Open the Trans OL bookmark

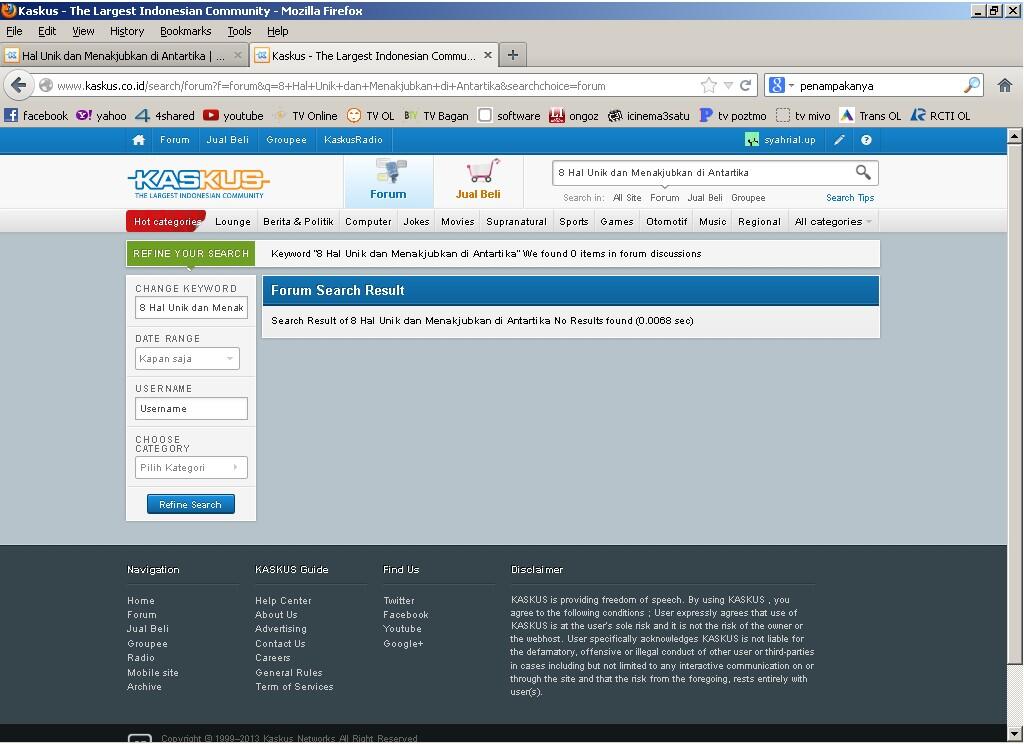pos(870,116)
